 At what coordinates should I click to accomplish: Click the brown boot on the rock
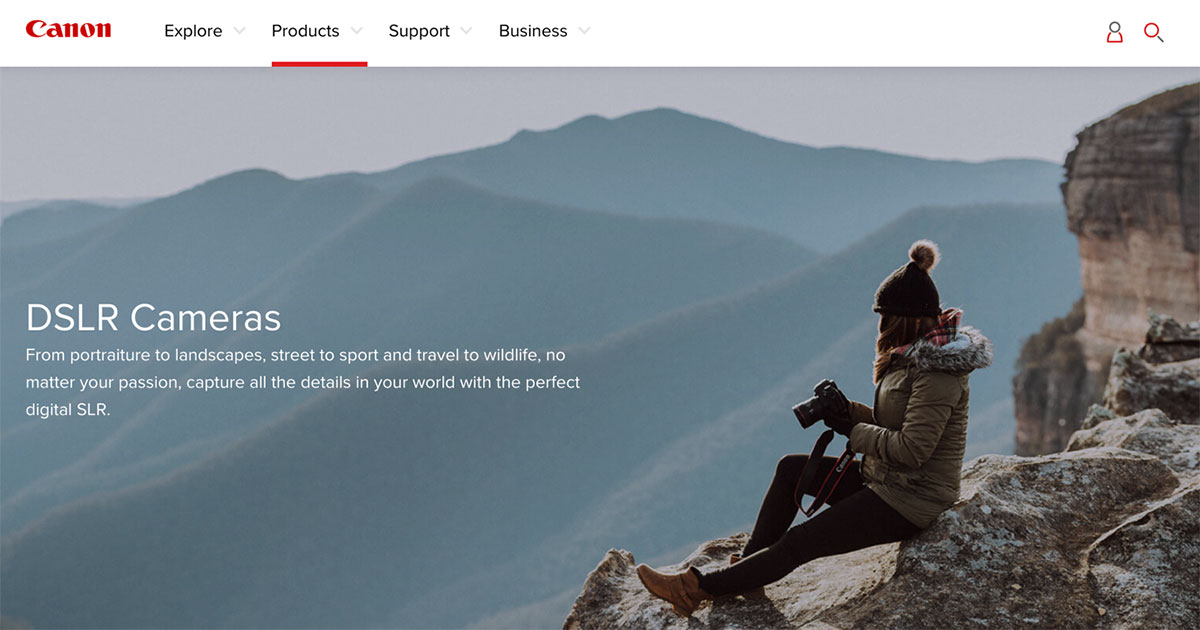[673, 588]
